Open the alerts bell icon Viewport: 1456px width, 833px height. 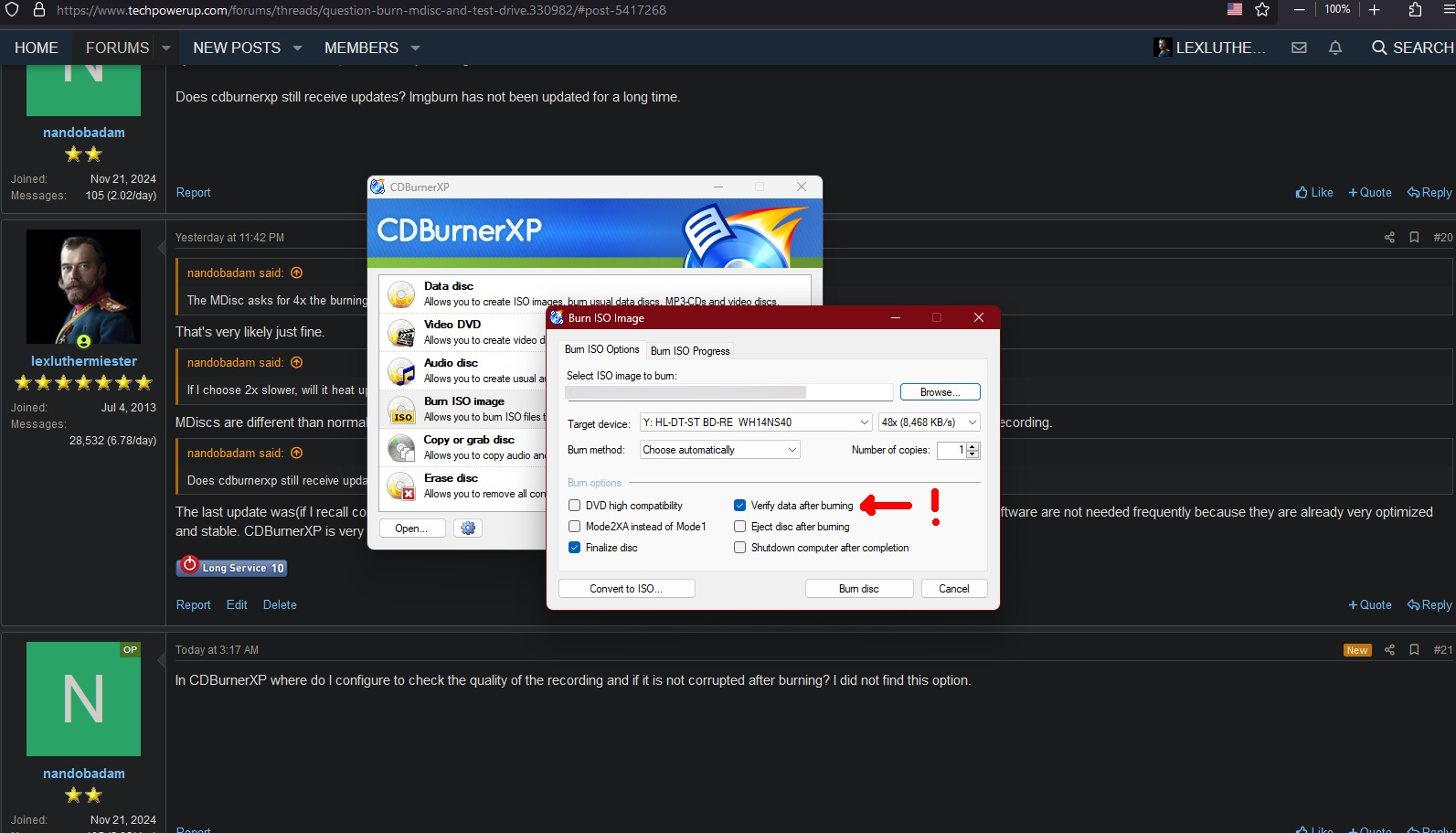point(1335,48)
